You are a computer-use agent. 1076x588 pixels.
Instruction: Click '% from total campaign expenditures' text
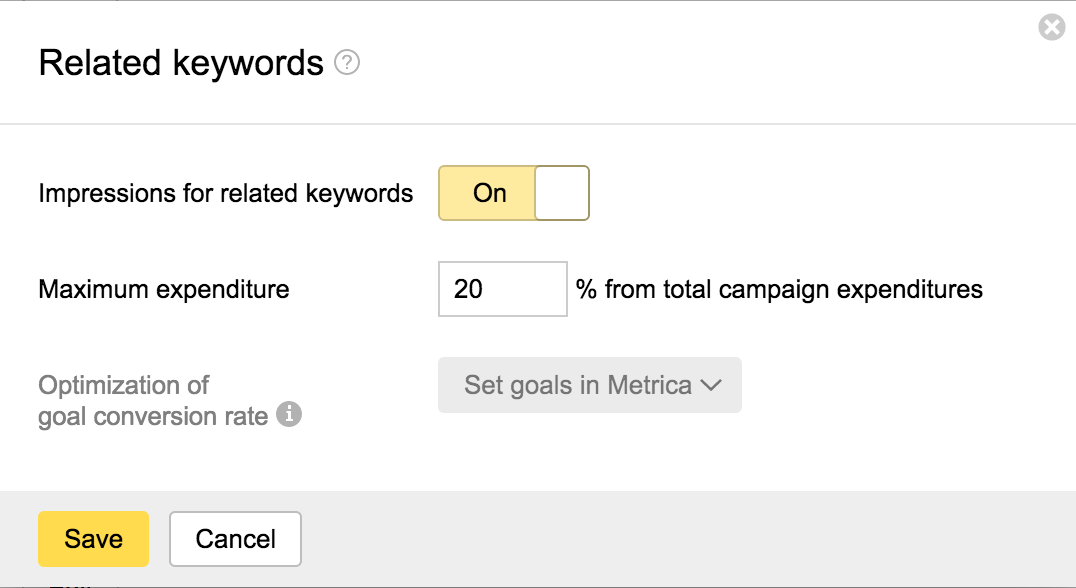(x=779, y=290)
